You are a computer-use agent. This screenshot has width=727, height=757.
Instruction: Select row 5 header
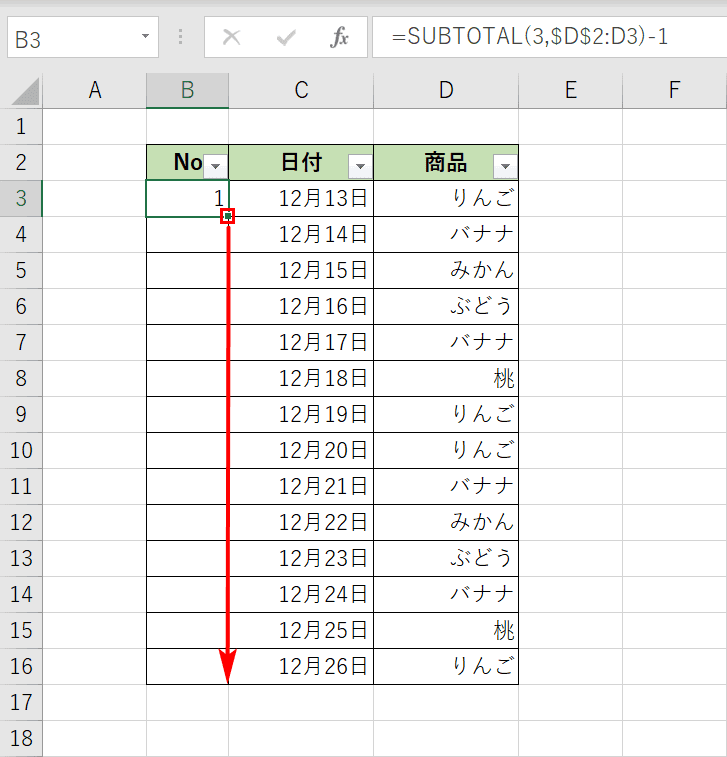coord(21,270)
